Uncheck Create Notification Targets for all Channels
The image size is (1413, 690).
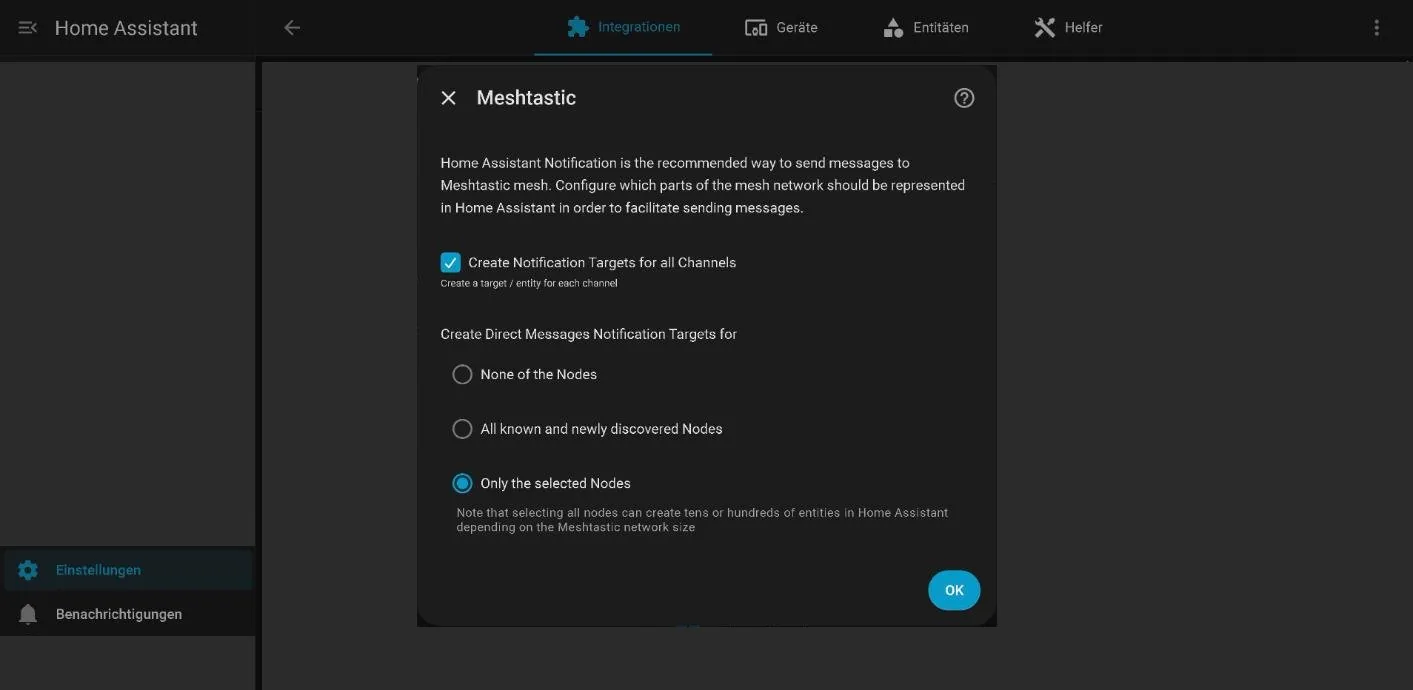(x=451, y=263)
